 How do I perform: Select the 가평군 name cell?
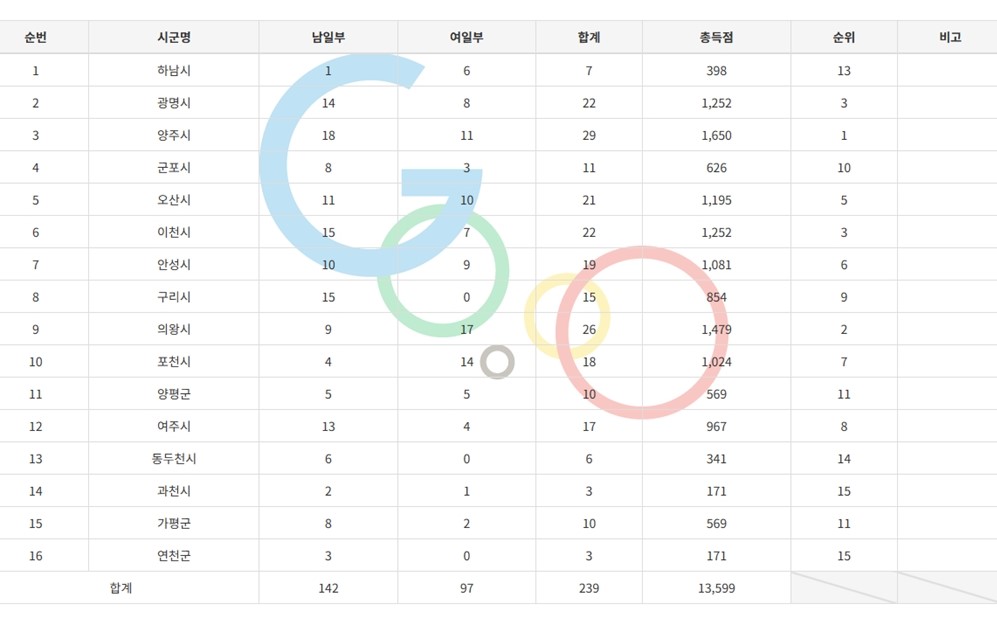174,523
